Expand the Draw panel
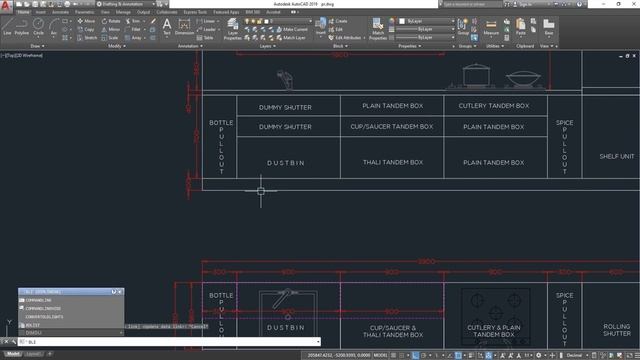Viewport: 640px width, 360px height. click(37, 46)
